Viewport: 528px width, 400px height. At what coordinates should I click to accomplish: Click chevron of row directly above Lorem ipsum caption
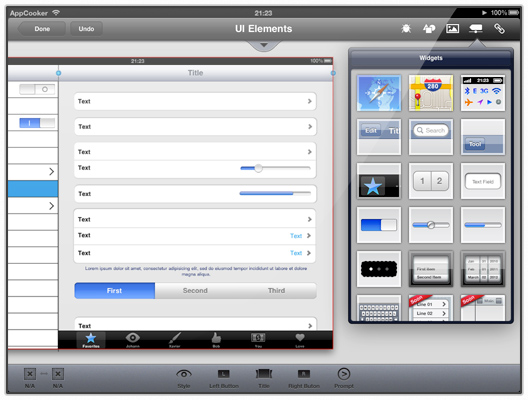pyautogui.click(x=309, y=253)
